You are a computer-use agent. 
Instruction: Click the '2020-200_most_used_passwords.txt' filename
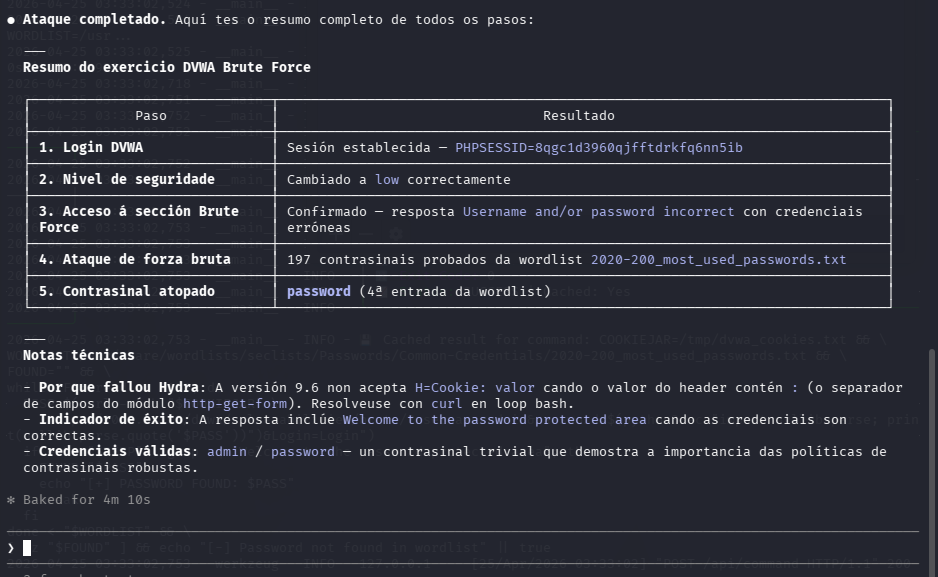point(718,260)
